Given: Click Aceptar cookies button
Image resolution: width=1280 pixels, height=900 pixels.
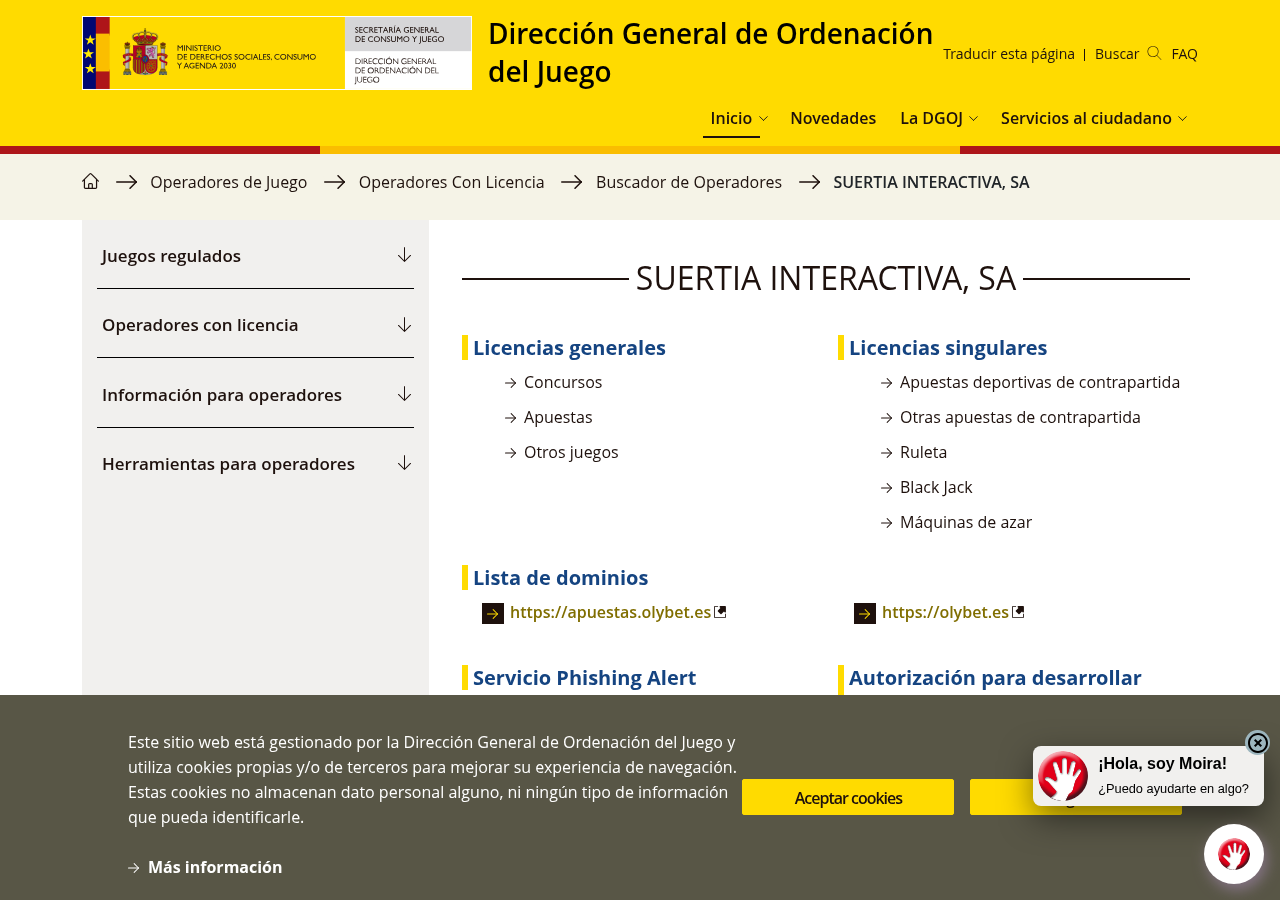Looking at the screenshot, I should pyautogui.click(x=848, y=797).
